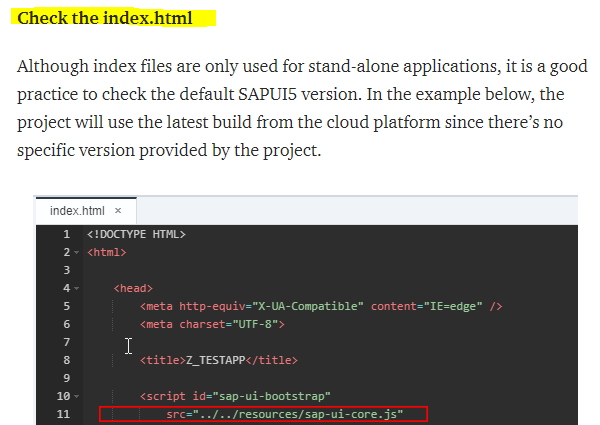This screenshot has width=600, height=425.
Task: Collapse the script tag fold arrow on line 10
Action: point(77,396)
